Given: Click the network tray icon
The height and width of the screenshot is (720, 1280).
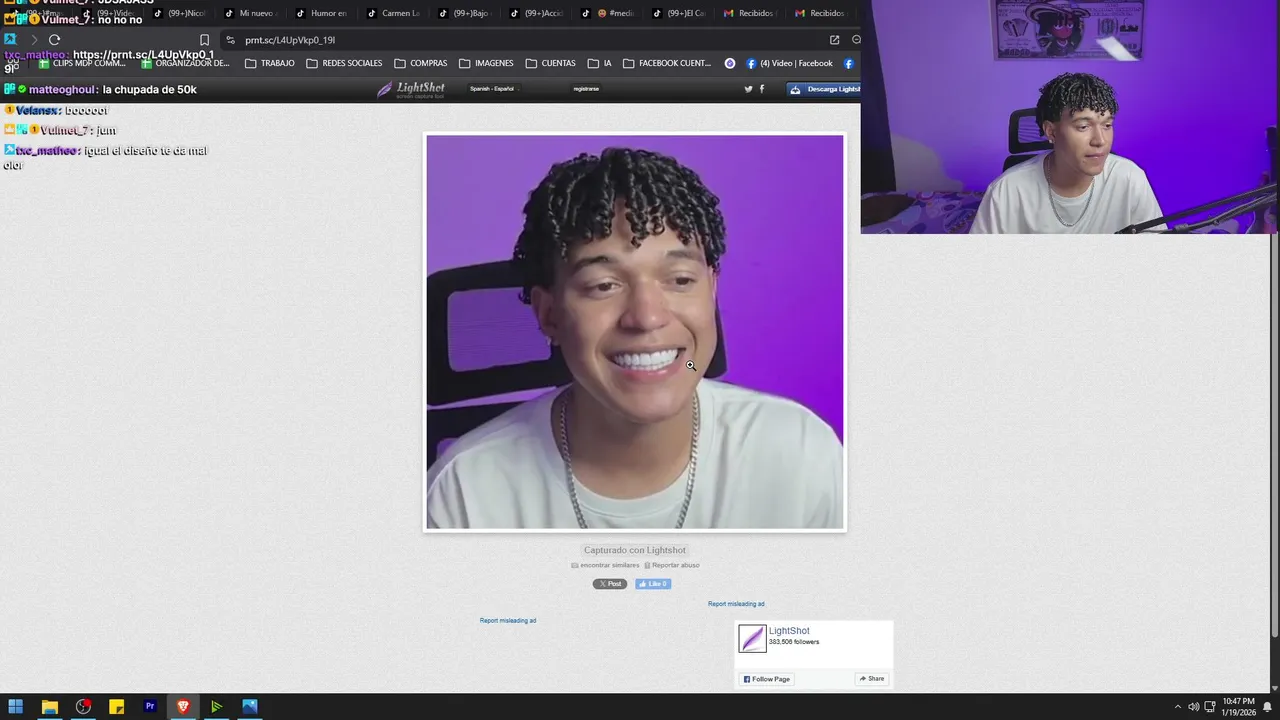Looking at the screenshot, I should [x=1209, y=707].
